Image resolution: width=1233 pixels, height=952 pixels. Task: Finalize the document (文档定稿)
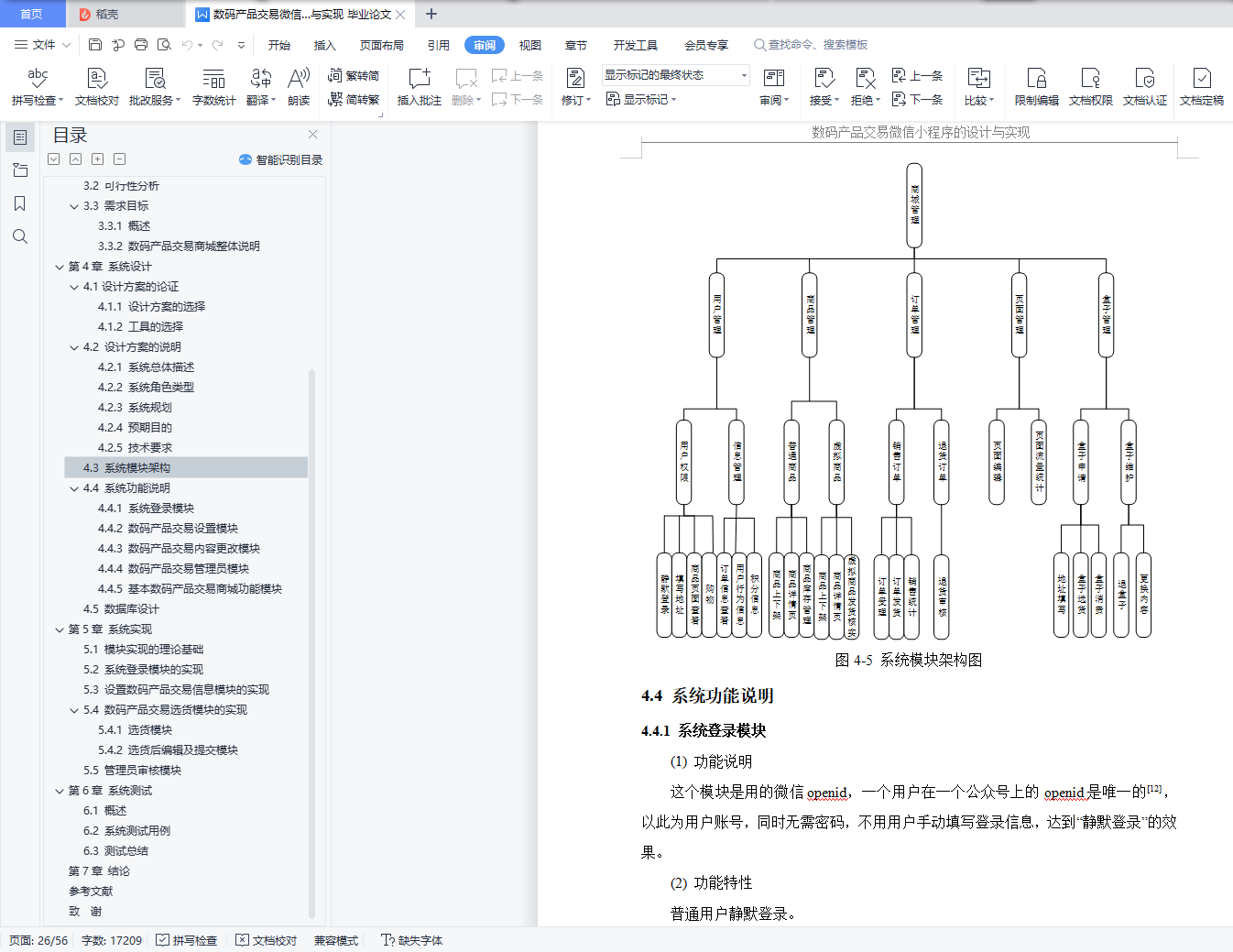1202,87
